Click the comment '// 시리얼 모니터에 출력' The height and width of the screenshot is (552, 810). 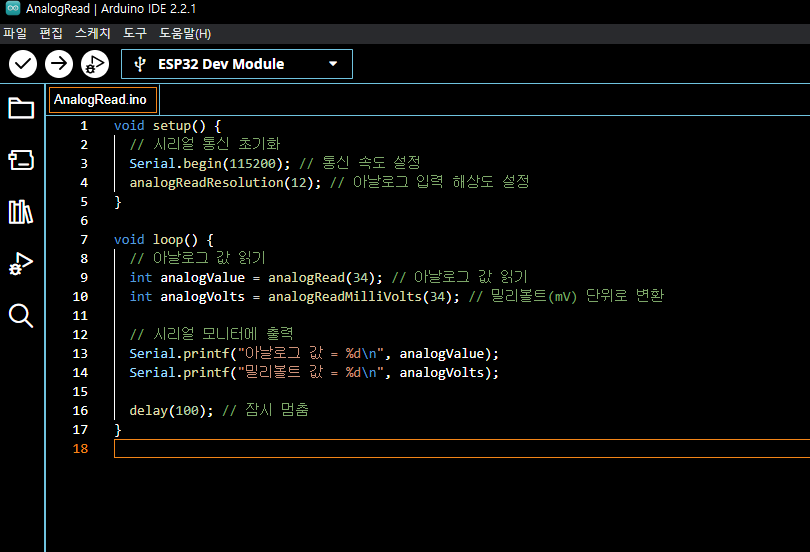(x=211, y=334)
